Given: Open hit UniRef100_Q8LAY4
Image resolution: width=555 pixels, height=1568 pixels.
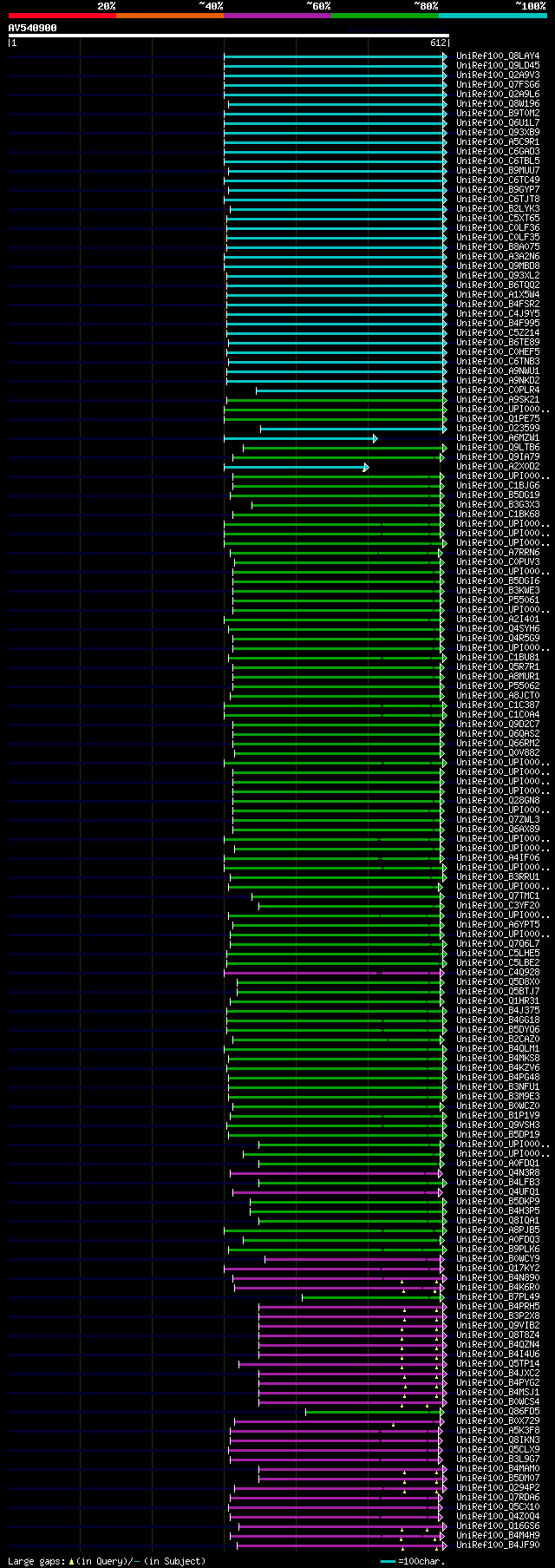Looking at the screenshot, I should (x=498, y=56).
